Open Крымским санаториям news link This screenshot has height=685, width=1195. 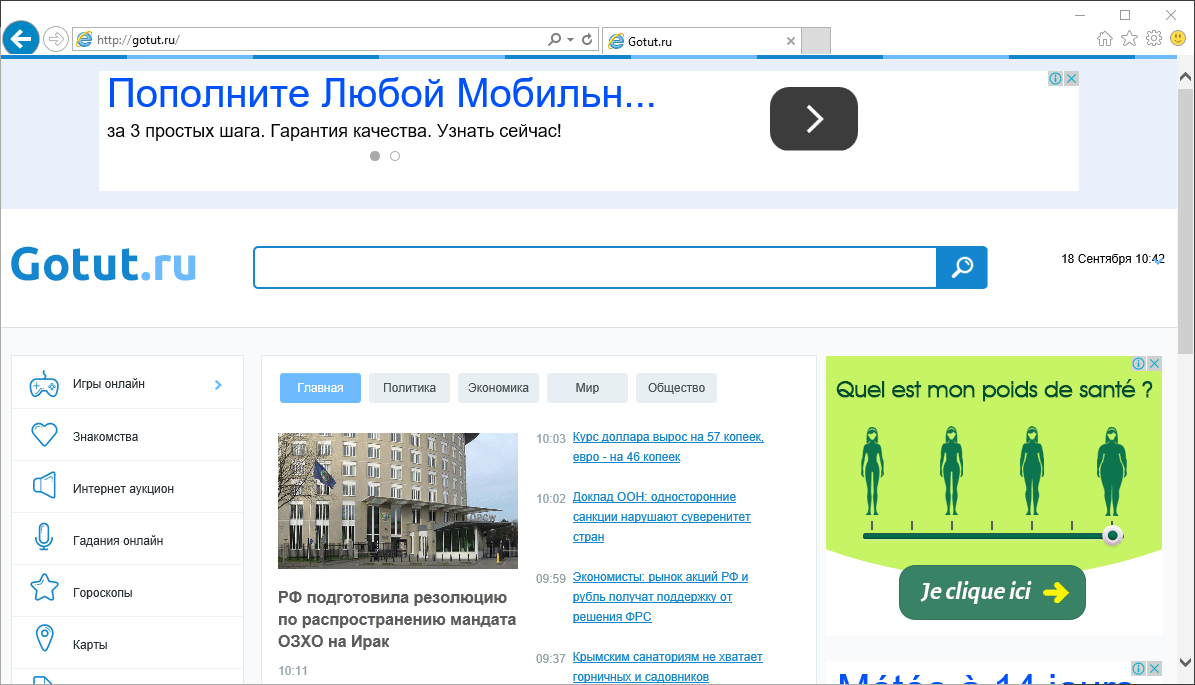coord(668,667)
